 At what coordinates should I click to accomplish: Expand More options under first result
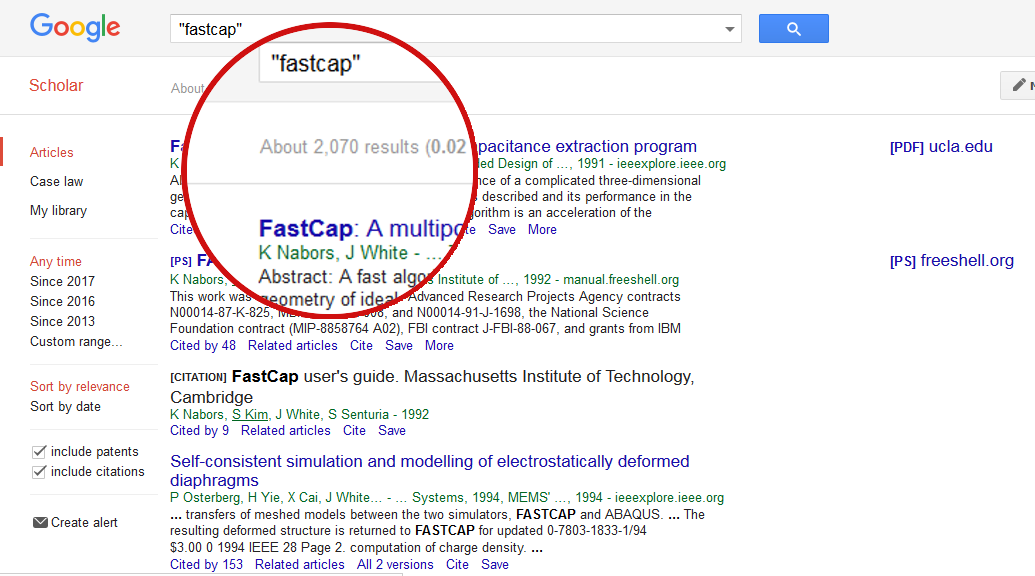pos(542,229)
